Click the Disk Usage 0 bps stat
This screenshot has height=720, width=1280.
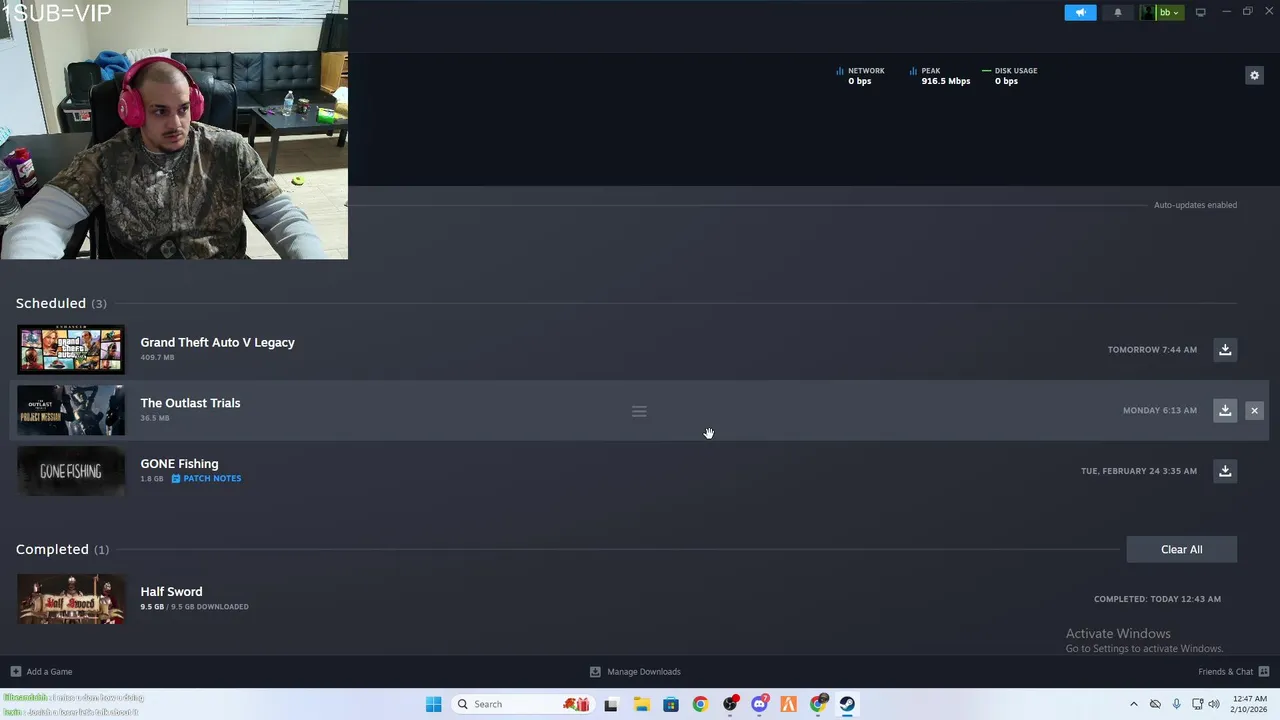(x=1010, y=76)
